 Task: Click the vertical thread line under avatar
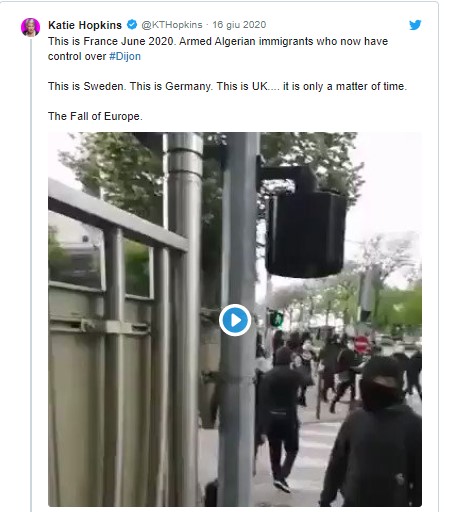[x=31, y=275]
